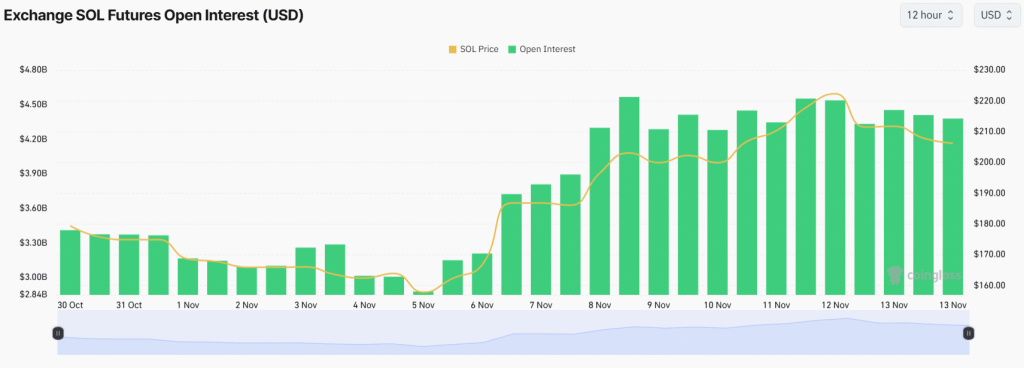Click the '2 Nov' date axis label
This screenshot has height=368, width=1024.
(247, 305)
